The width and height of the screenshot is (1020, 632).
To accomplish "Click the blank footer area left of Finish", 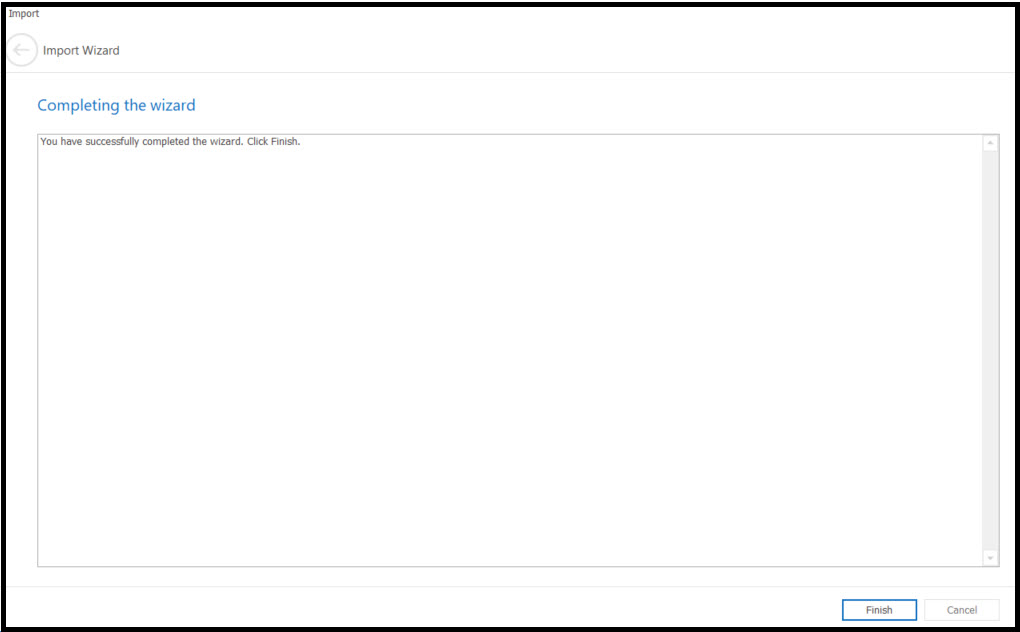I will (423, 609).
